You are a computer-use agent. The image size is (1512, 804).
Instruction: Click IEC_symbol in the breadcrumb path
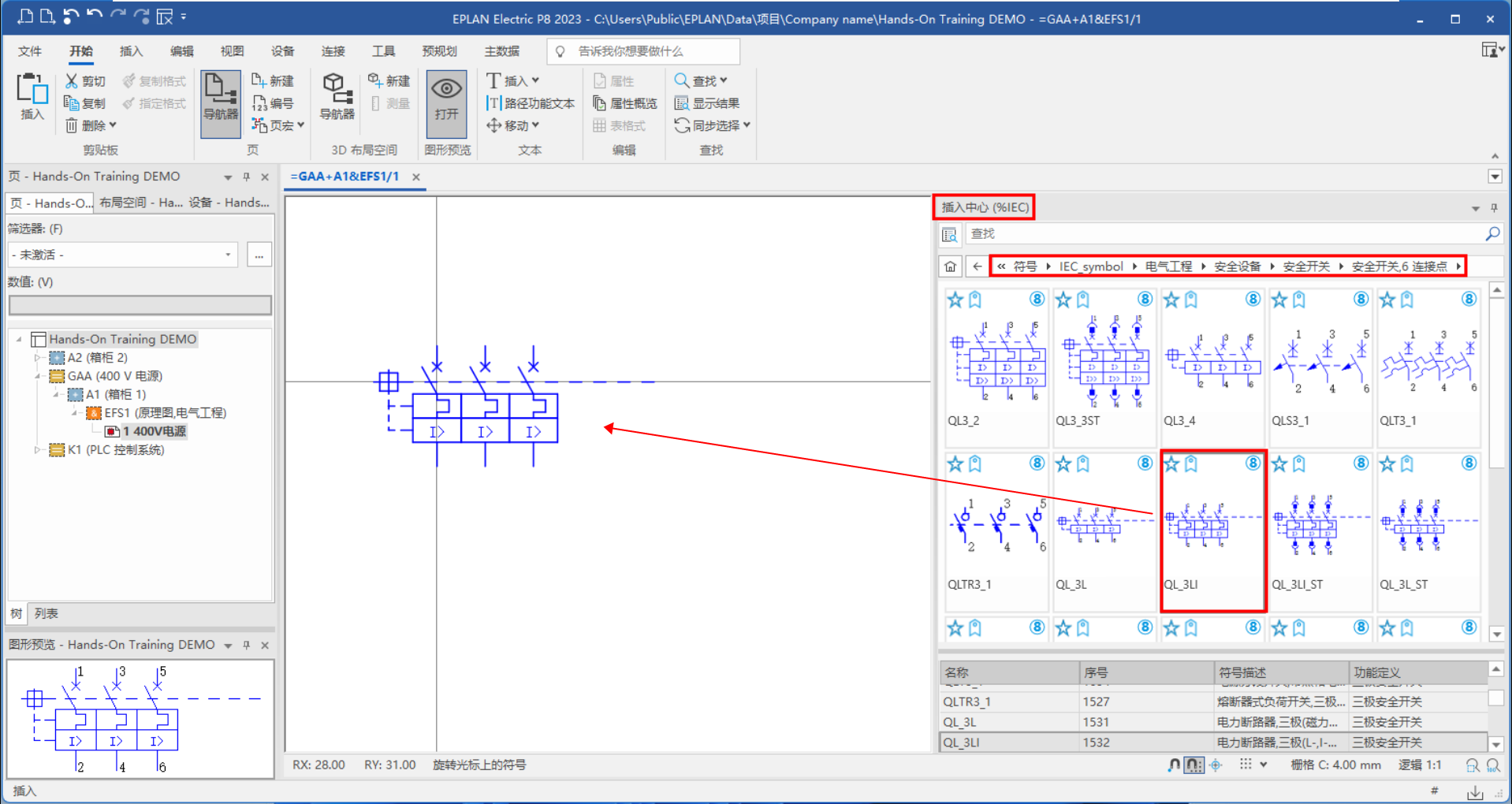pyautogui.click(x=1091, y=266)
